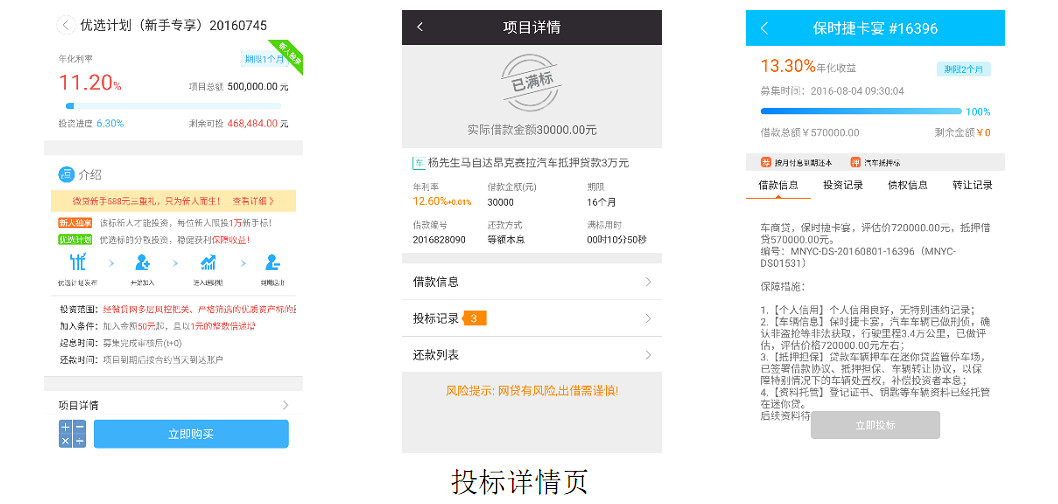
Task: Click the 100% fundraising progress bar
Action: 861,111
